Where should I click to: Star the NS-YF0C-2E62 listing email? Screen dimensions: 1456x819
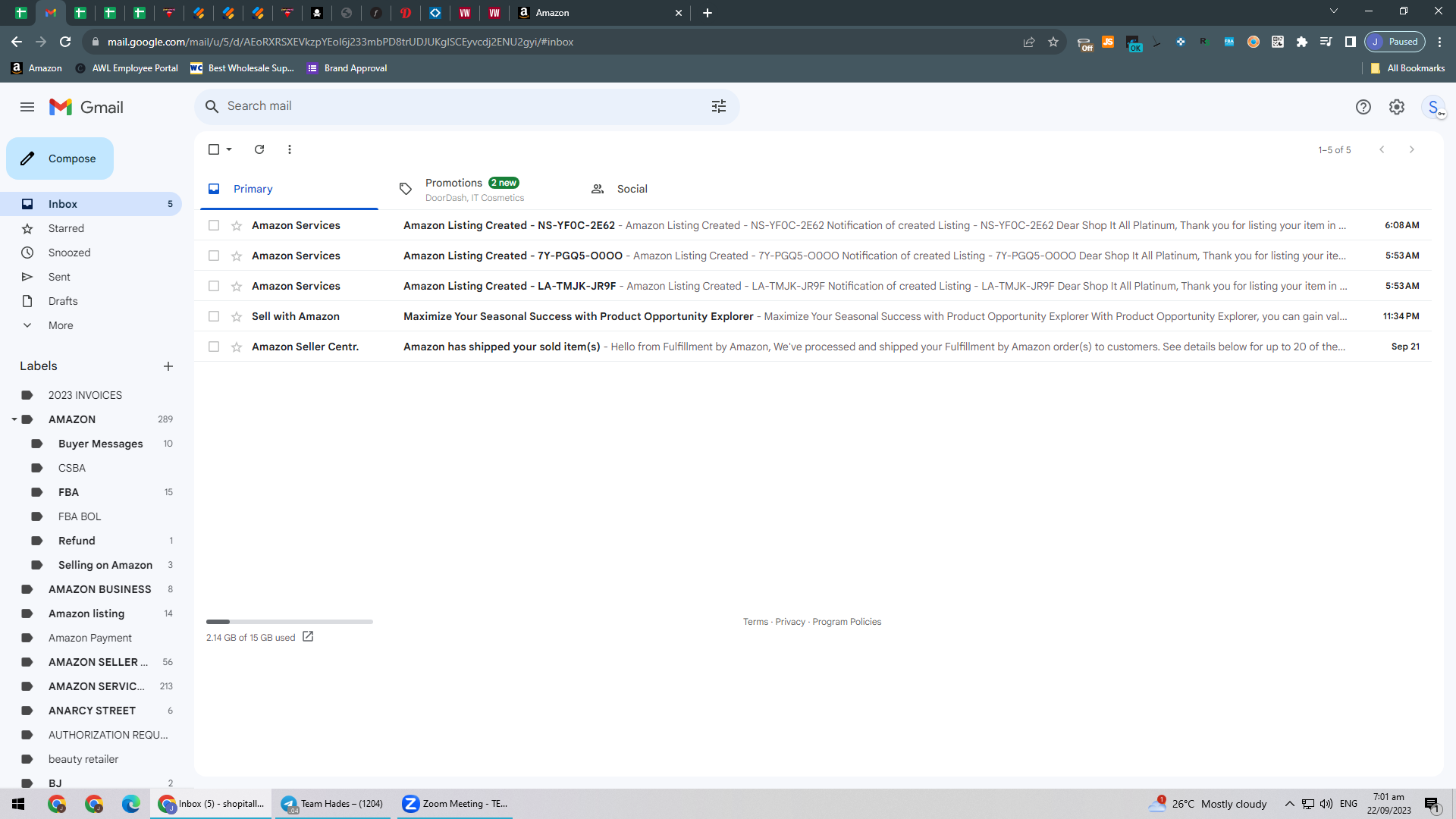tap(237, 225)
